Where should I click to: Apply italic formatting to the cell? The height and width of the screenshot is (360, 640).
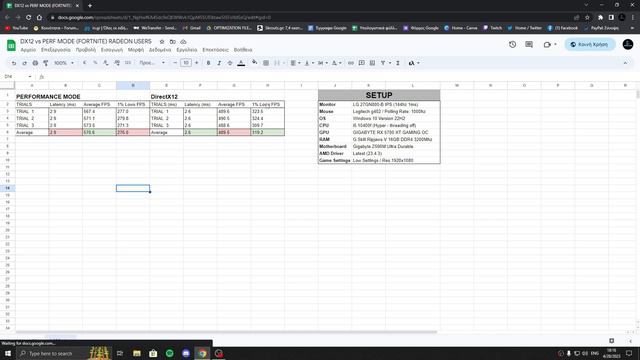(x=219, y=63)
